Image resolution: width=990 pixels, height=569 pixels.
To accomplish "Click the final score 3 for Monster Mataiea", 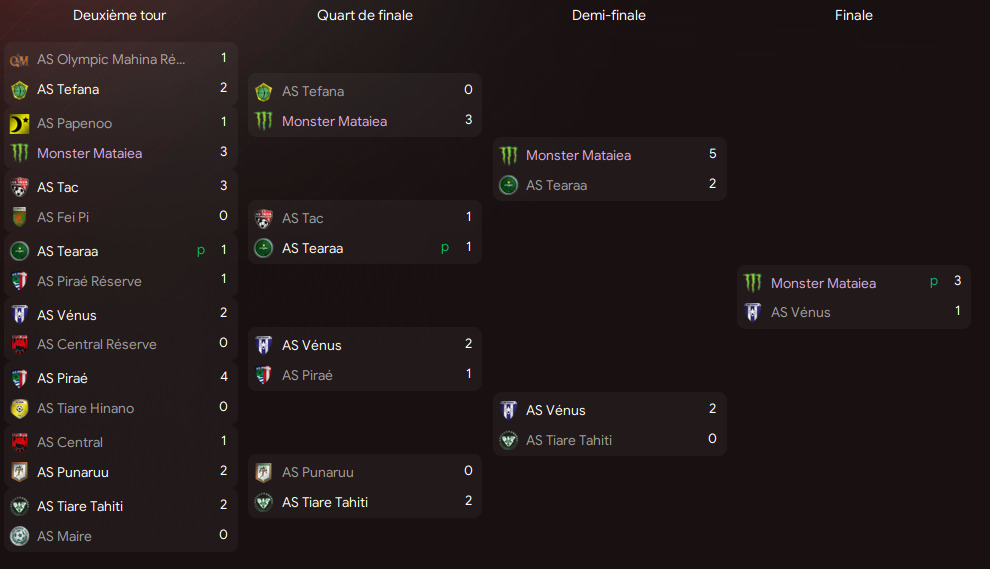I will coord(957,281).
